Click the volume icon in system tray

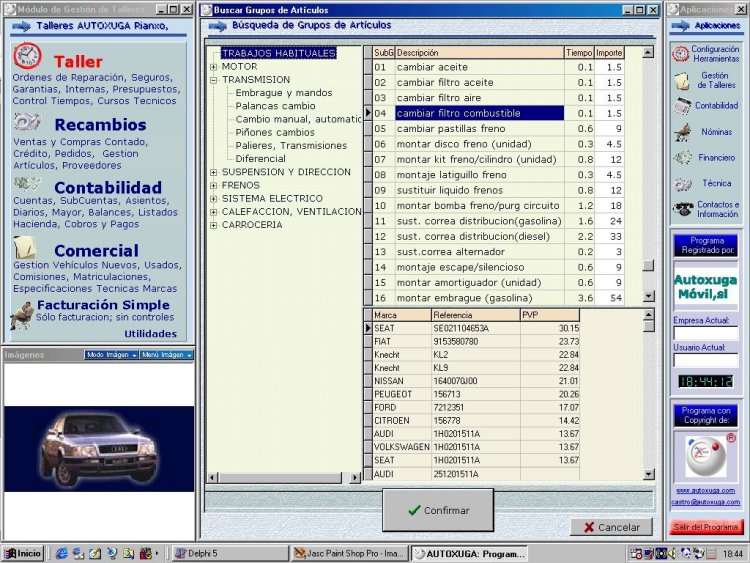pos(672,554)
